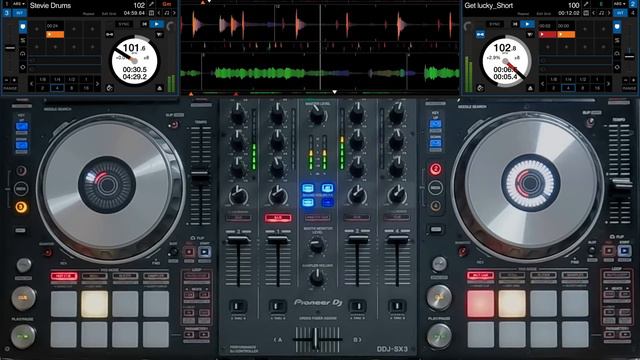Screen dimensions: 640x360
Task: Click the left deck FLIP REC button
Action: 189,252
